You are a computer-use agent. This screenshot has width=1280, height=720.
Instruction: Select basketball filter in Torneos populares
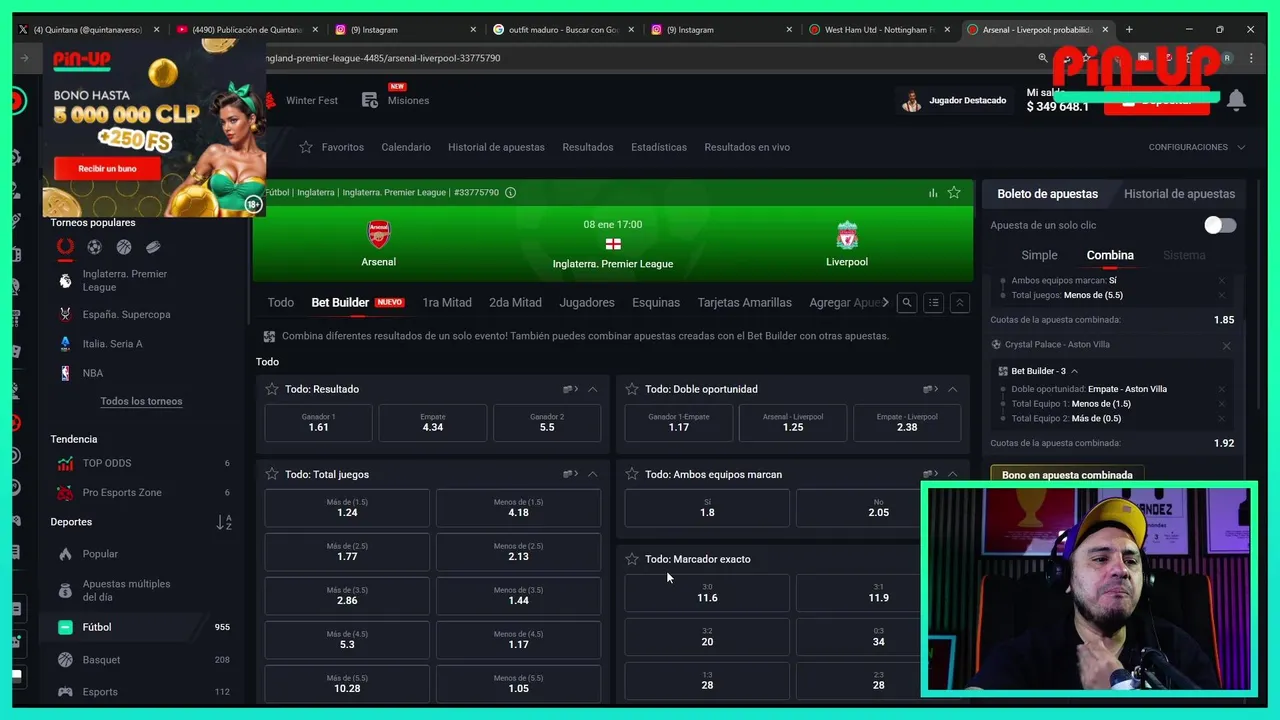(x=124, y=247)
